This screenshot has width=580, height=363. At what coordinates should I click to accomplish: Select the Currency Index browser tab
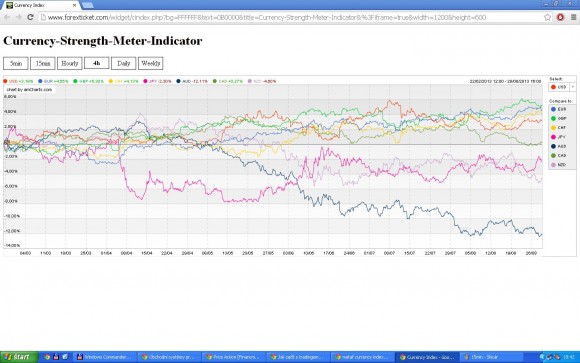[x=41, y=5]
